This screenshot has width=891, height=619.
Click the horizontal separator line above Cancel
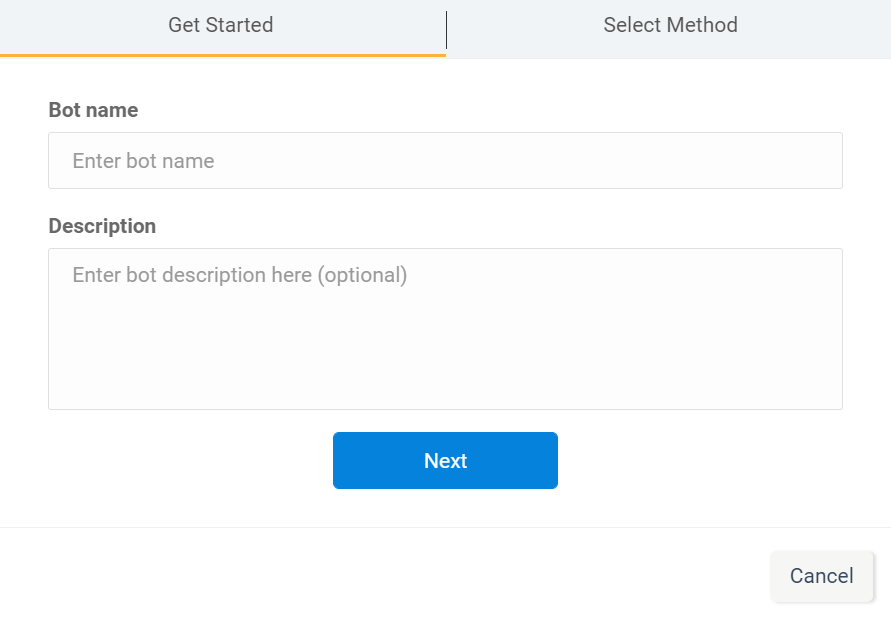click(x=445, y=527)
